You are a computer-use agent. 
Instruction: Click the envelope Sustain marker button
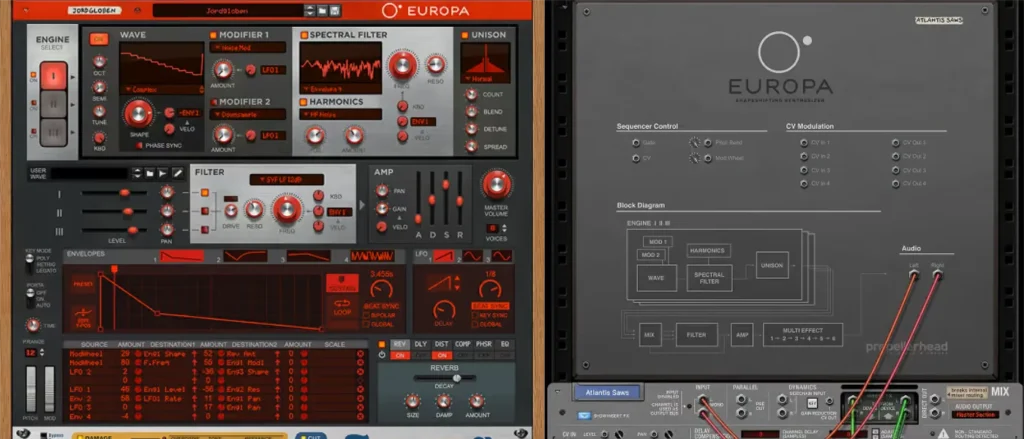pyautogui.click(x=343, y=284)
